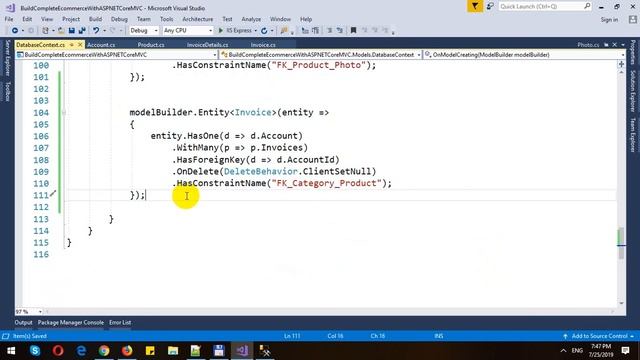Screen dimensions: 640x360
Task: Expand the IIS Express run target arrow
Action: pos(256,31)
